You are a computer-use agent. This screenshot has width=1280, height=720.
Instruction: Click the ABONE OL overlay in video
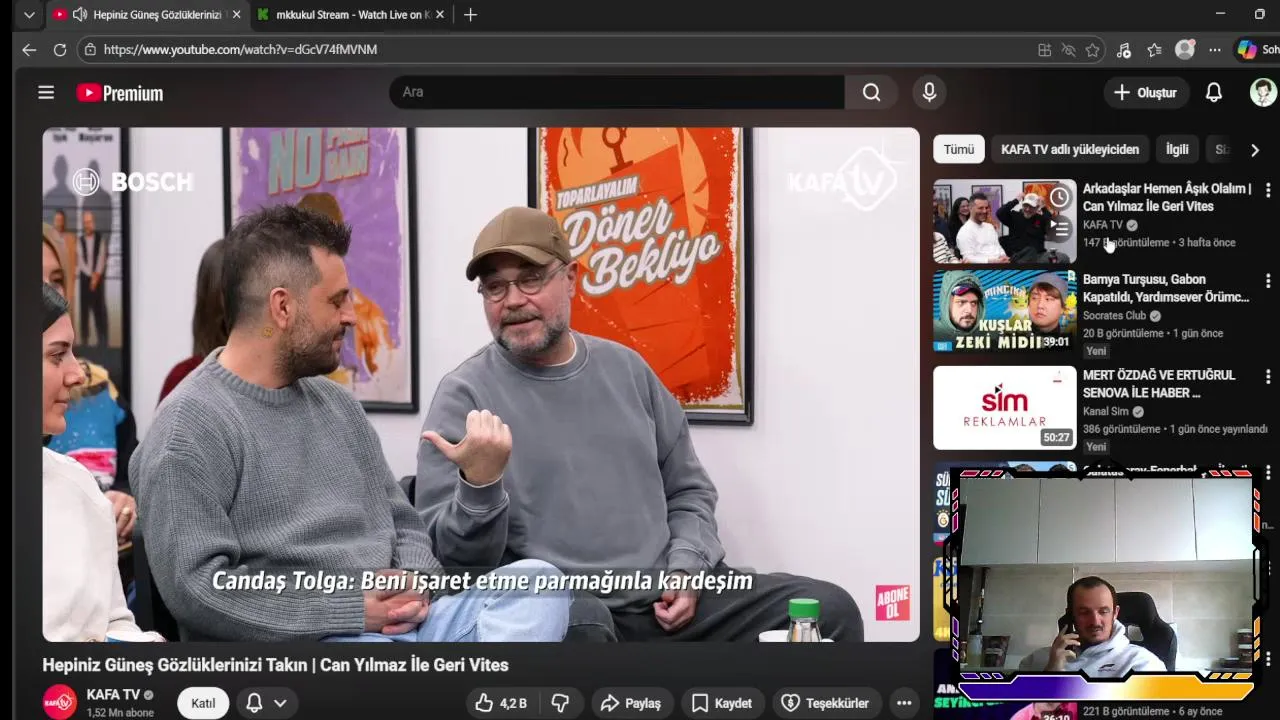coord(892,603)
